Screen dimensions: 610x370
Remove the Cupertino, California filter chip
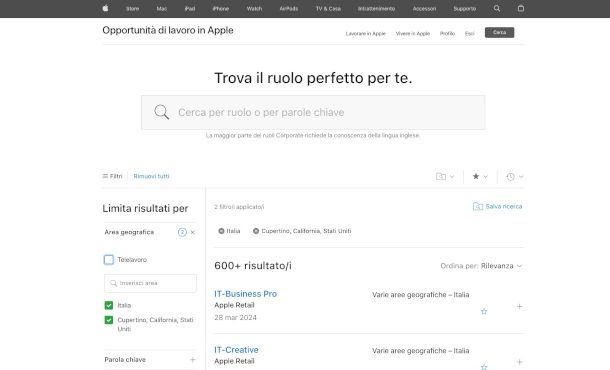tap(256, 231)
